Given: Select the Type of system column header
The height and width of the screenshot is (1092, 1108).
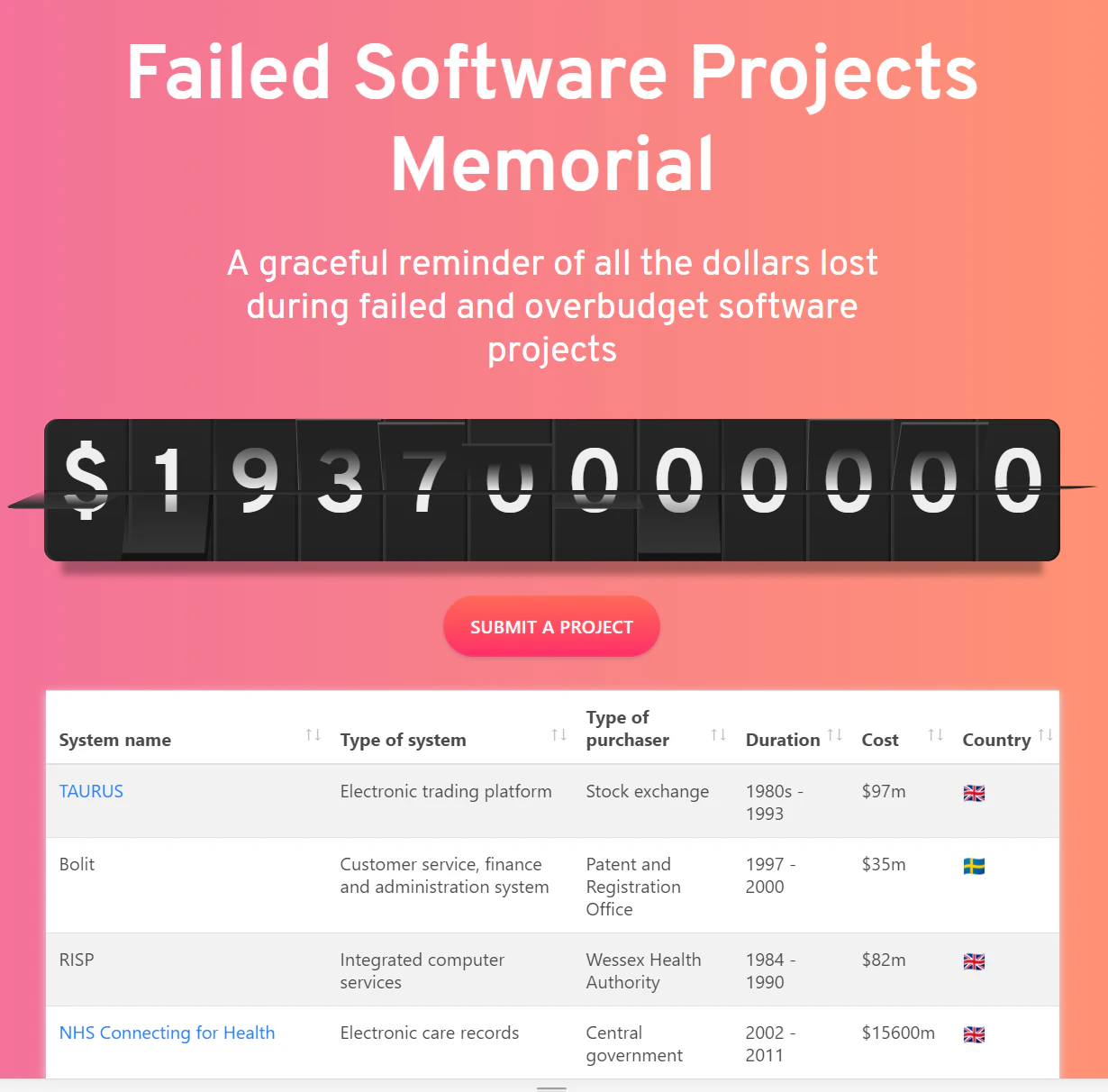Looking at the screenshot, I should point(403,740).
